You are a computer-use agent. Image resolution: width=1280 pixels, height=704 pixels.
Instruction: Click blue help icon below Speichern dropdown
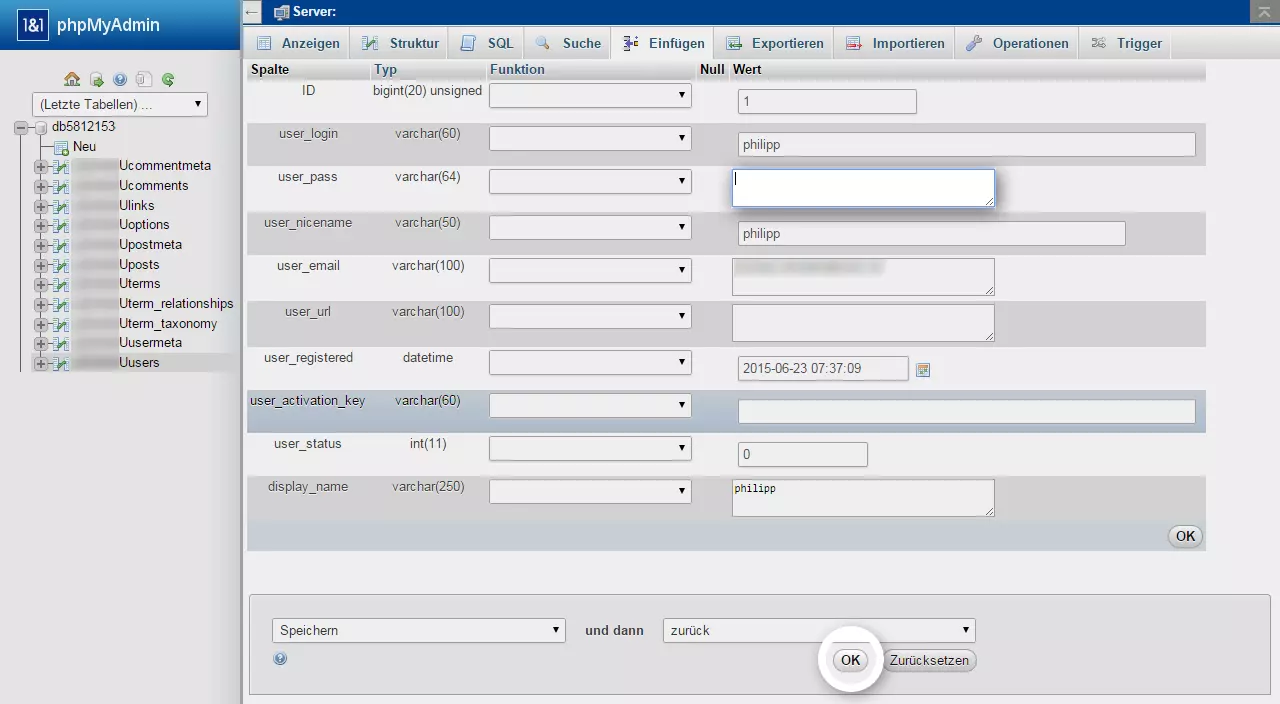(x=280, y=658)
